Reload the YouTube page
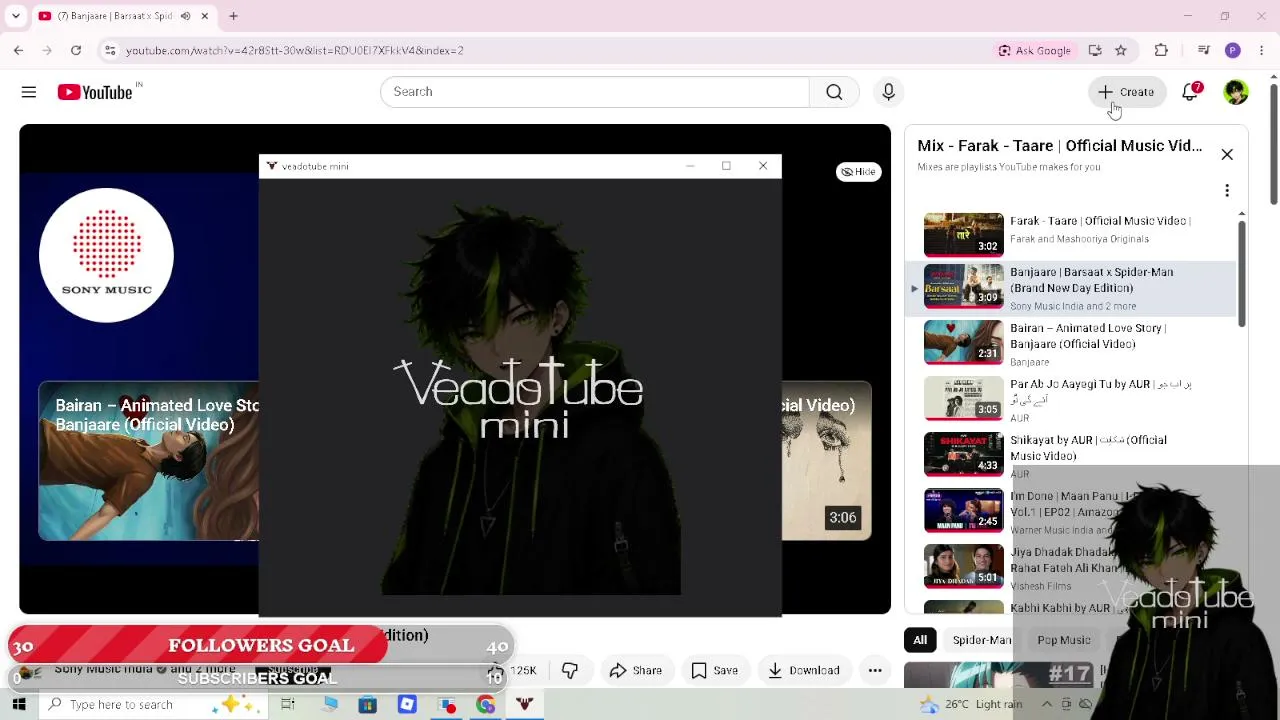The width and height of the screenshot is (1280, 720). pyautogui.click(x=76, y=50)
